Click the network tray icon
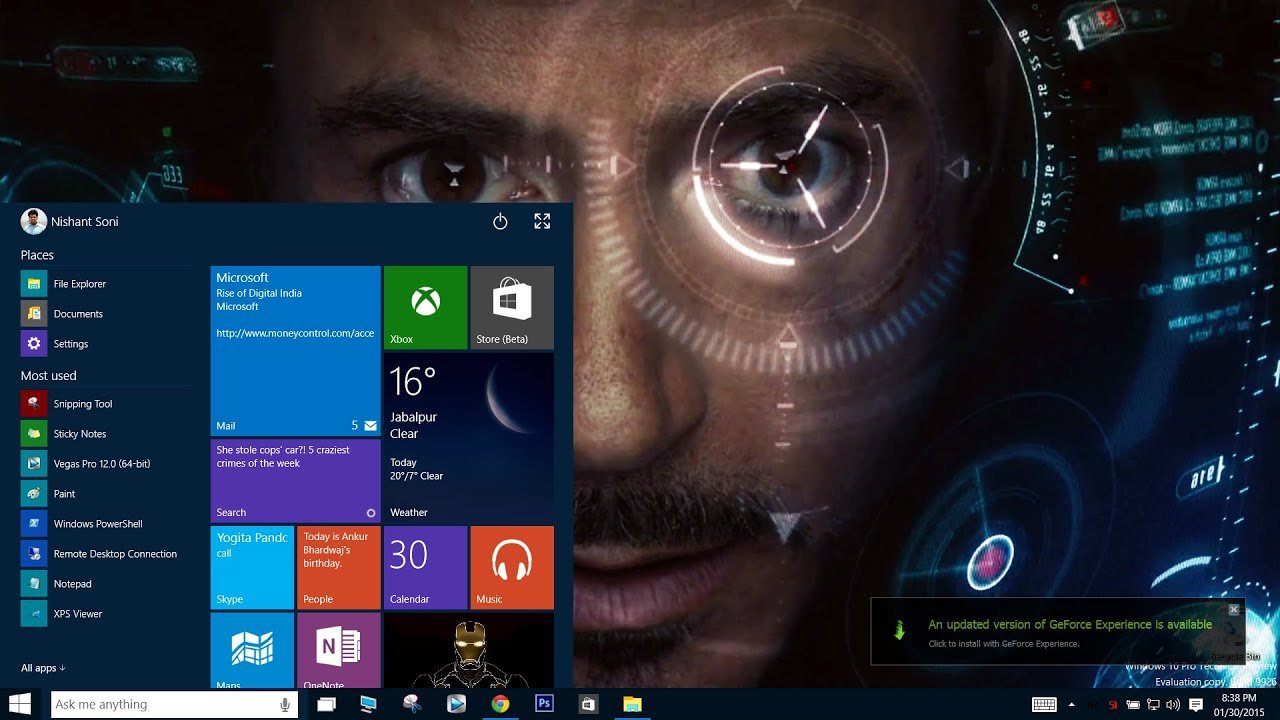Image resolution: width=1280 pixels, height=720 pixels. [1153, 704]
